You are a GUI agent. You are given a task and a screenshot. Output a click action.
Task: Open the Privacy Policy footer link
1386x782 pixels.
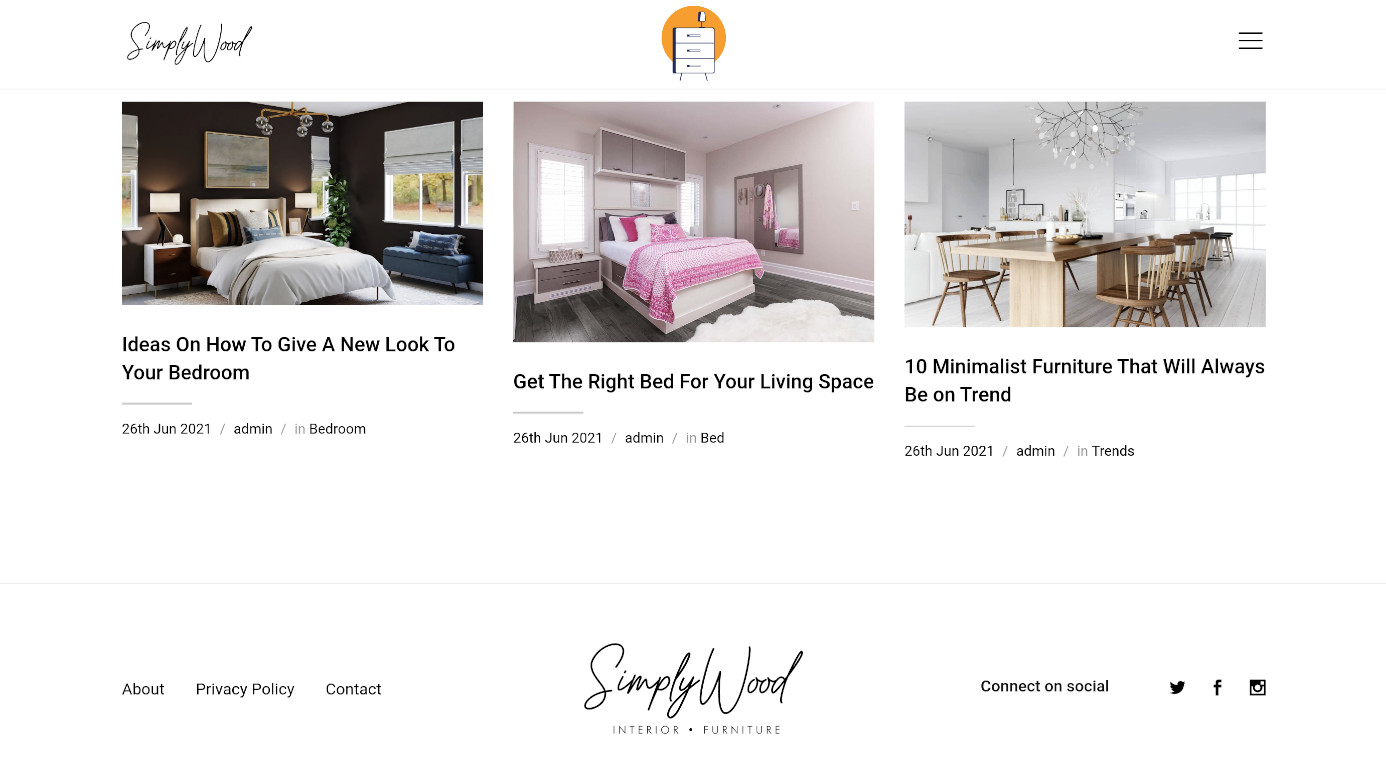(245, 689)
